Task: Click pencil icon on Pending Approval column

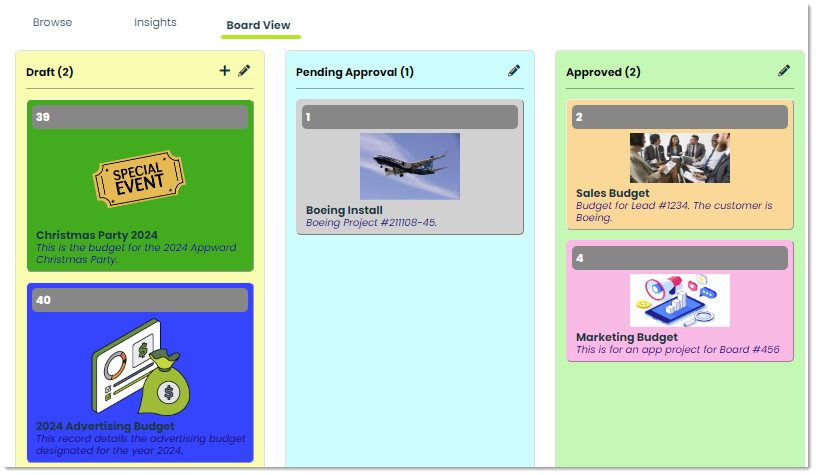Action: [x=514, y=71]
